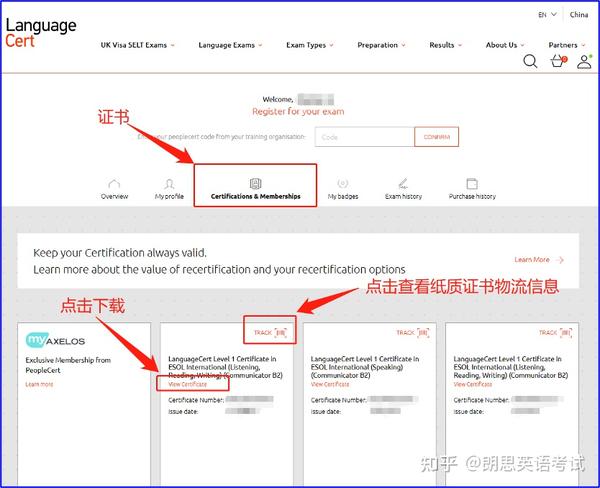This screenshot has width=600, height=488.
Task: Click the myAXELOS logo
Action: click(x=55, y=340)
